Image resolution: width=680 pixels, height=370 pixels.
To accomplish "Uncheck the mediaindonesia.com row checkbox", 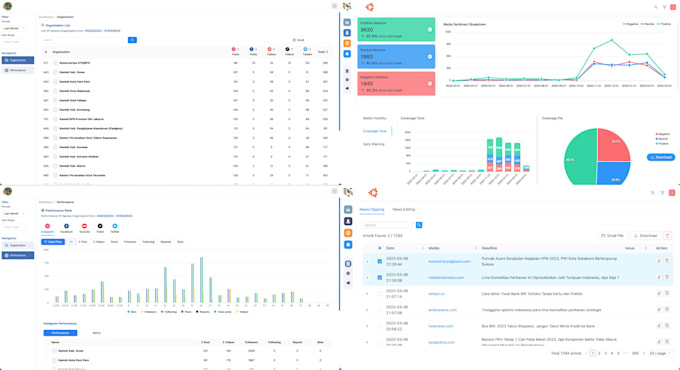I will pos(379,277).
